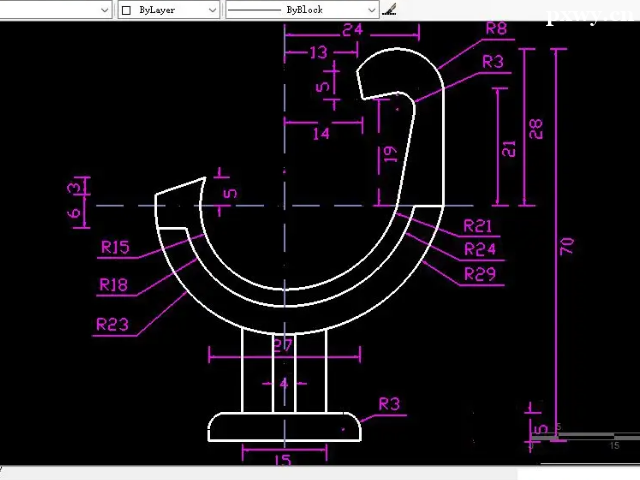Click the vertical 28 dimension text
This screenshot has height=480, width=640.
point(536,129)
